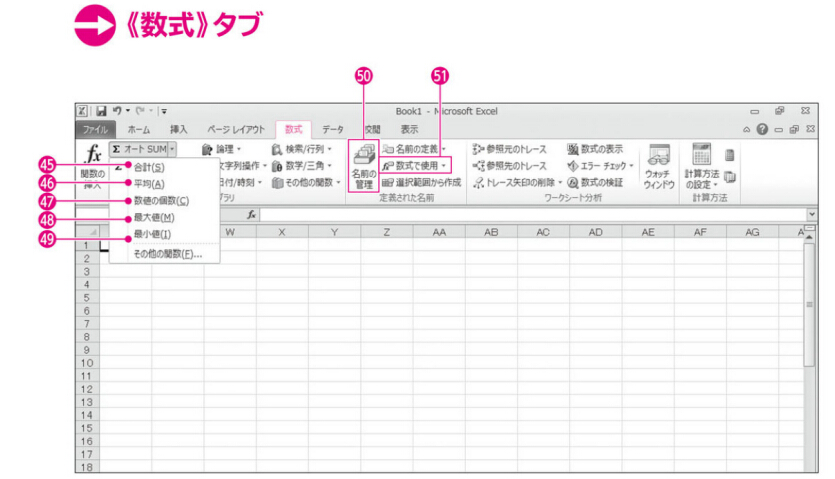Screen dimensions: 835x479
Task: Click トレース矢印の削除
Action: coord(518,182)
